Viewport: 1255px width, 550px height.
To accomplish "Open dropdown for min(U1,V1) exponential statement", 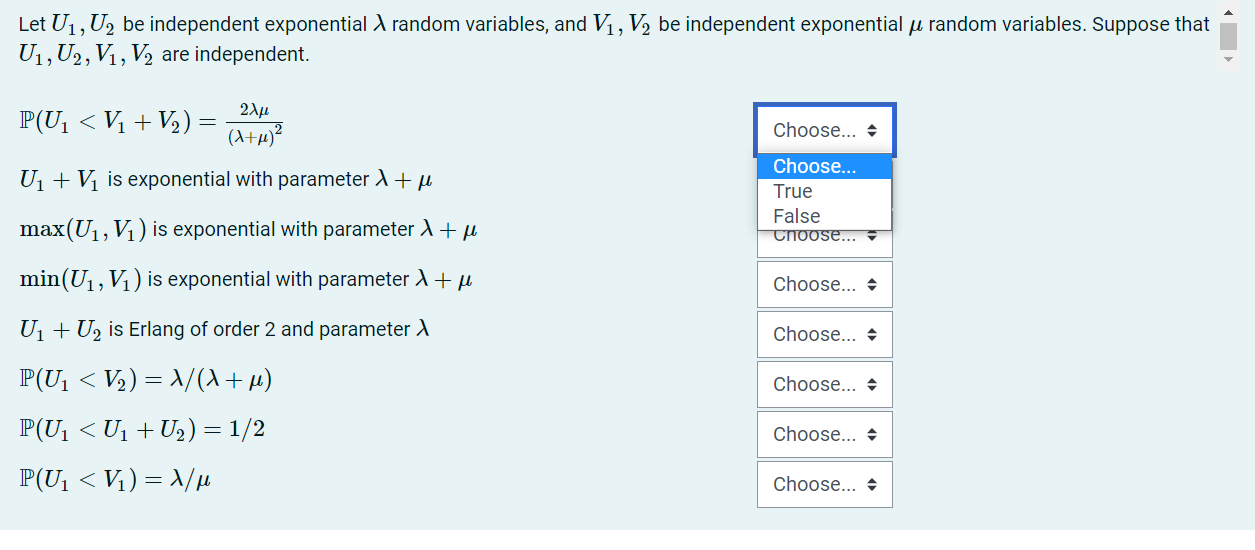I will click(x=825, y=284).
